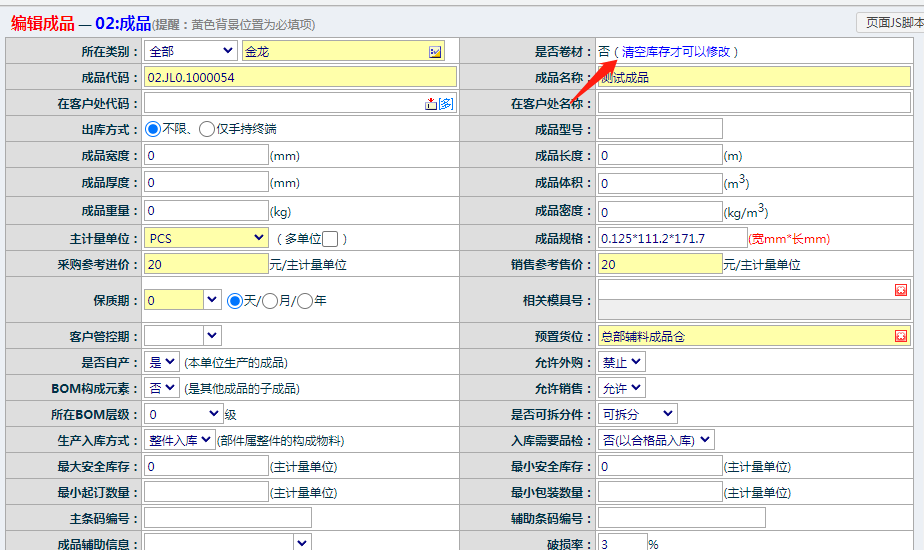Click the 成品规格 input field
The height and width of the screenshot is (550, 924).
(672, 238)
